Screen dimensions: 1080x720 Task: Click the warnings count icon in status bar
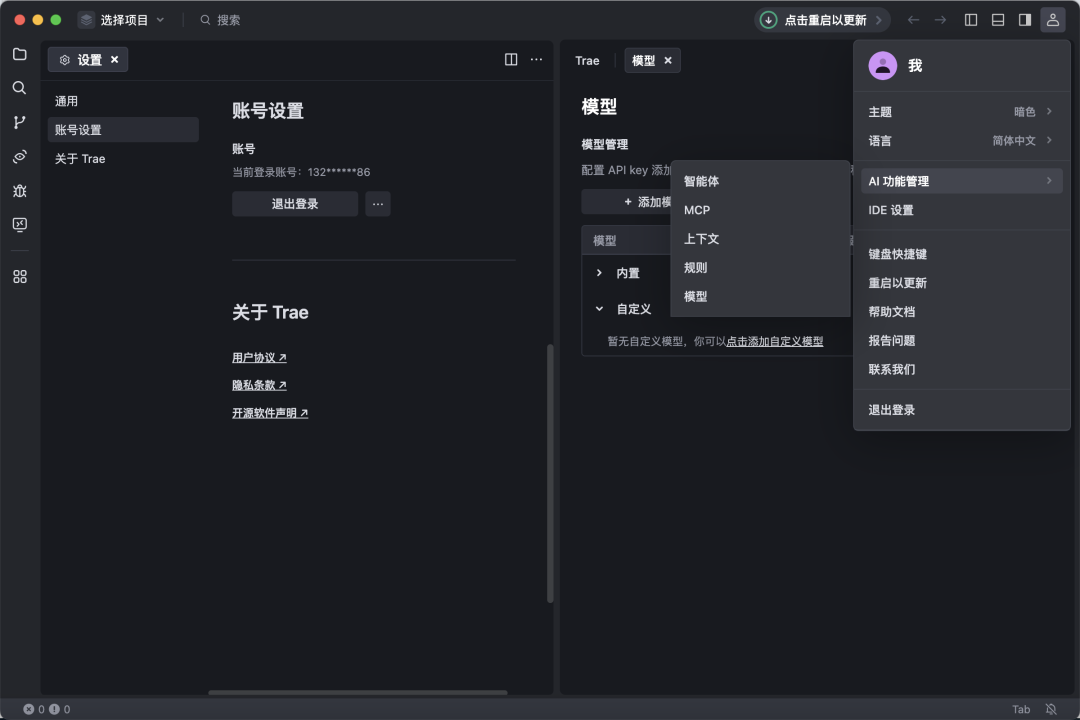click(x=54, y=709)
